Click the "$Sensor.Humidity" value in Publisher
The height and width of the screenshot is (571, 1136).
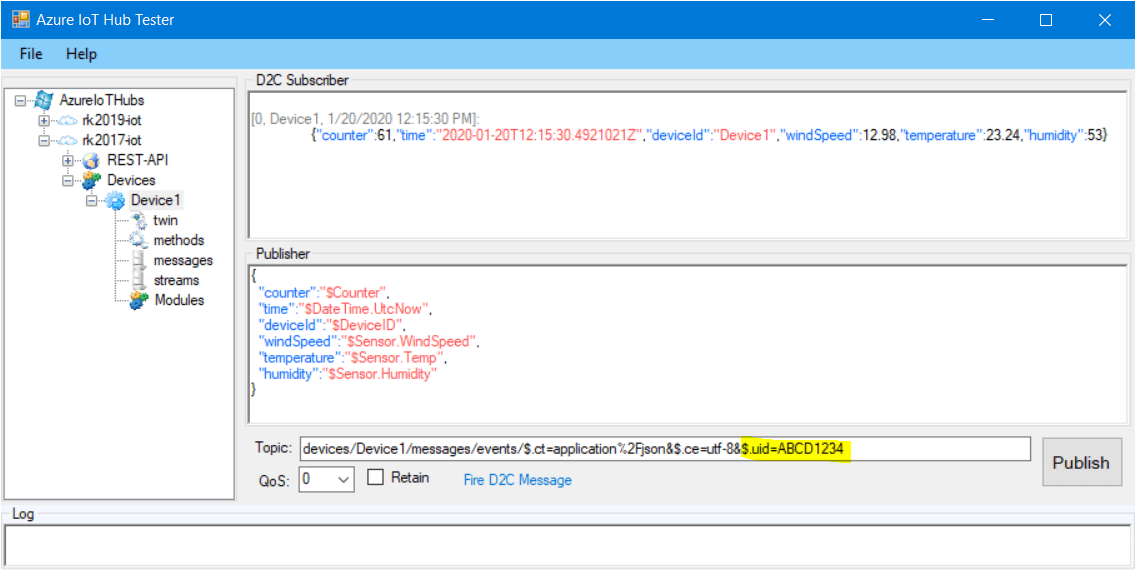[381, 373]
